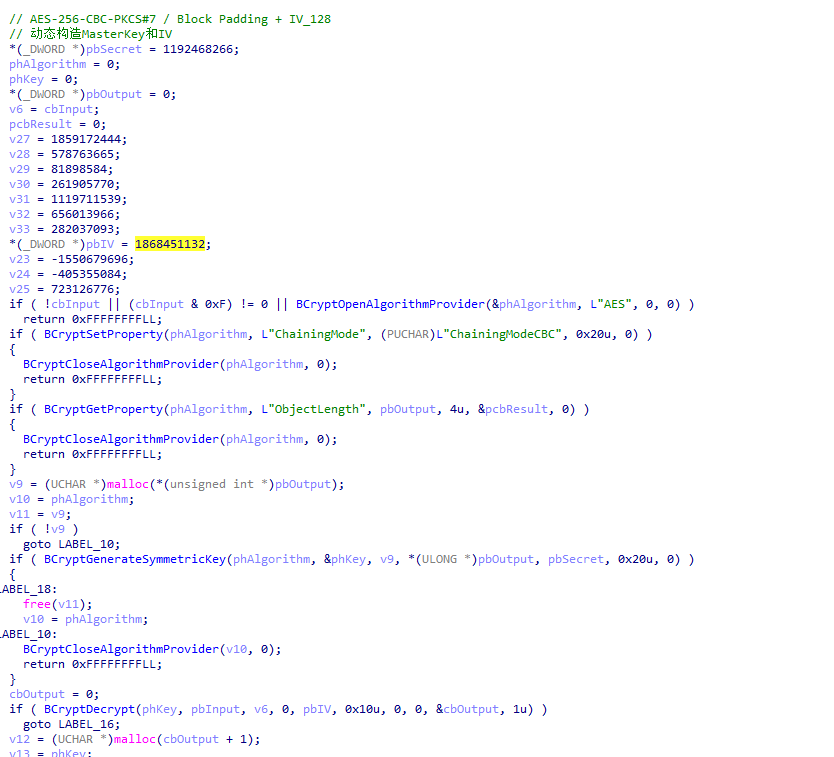This screenshot has height=757, width=834.
Task: Click the highlighted value 1868451132
Action: coord(170,244)
